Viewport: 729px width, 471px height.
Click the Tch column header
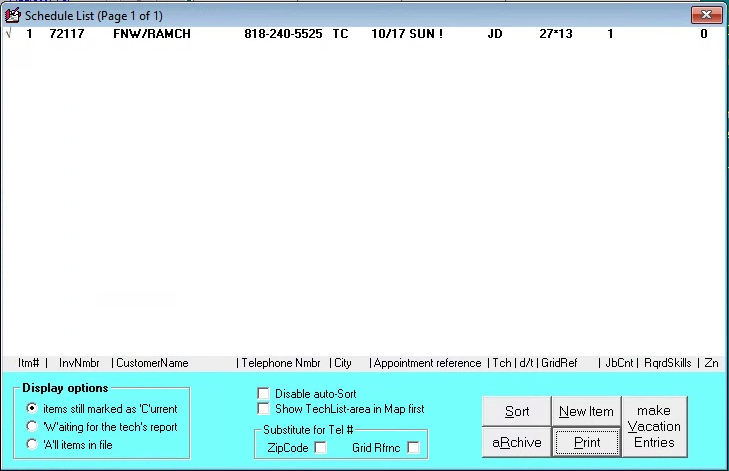502,363
